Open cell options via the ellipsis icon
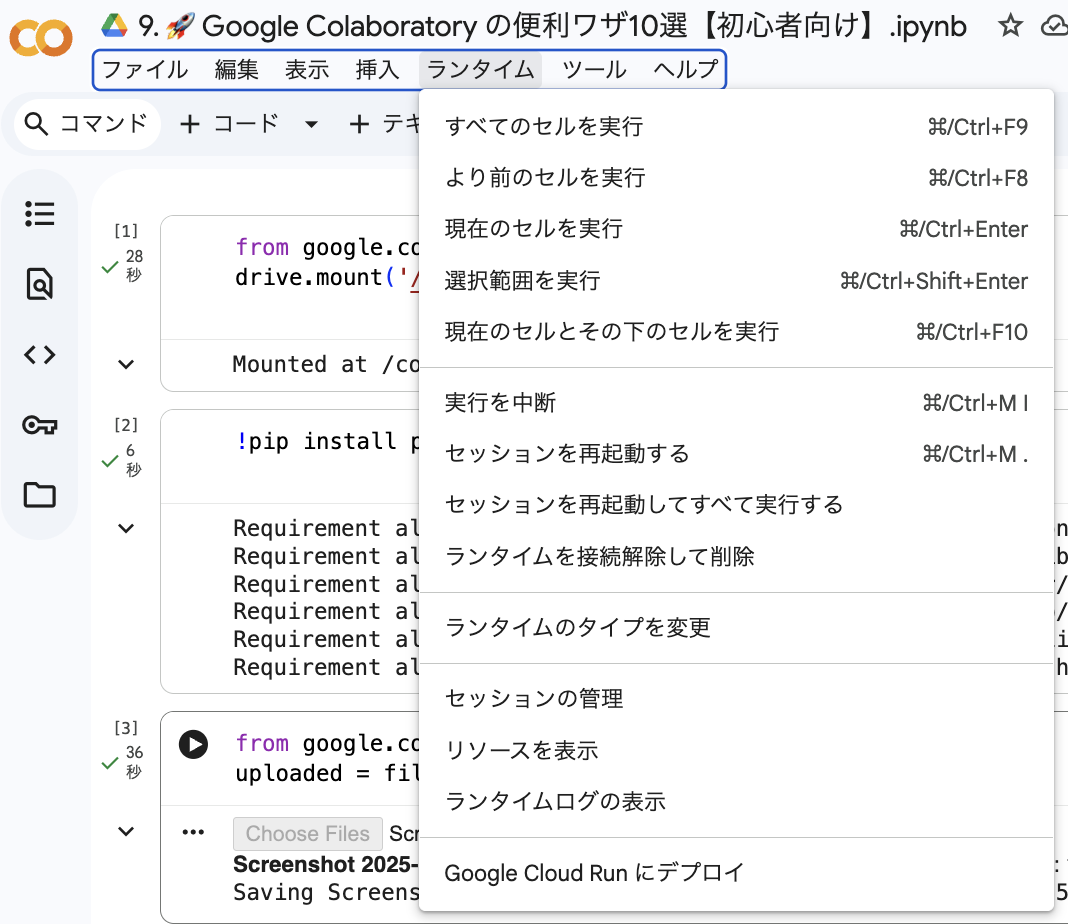 tap(193, 831)
